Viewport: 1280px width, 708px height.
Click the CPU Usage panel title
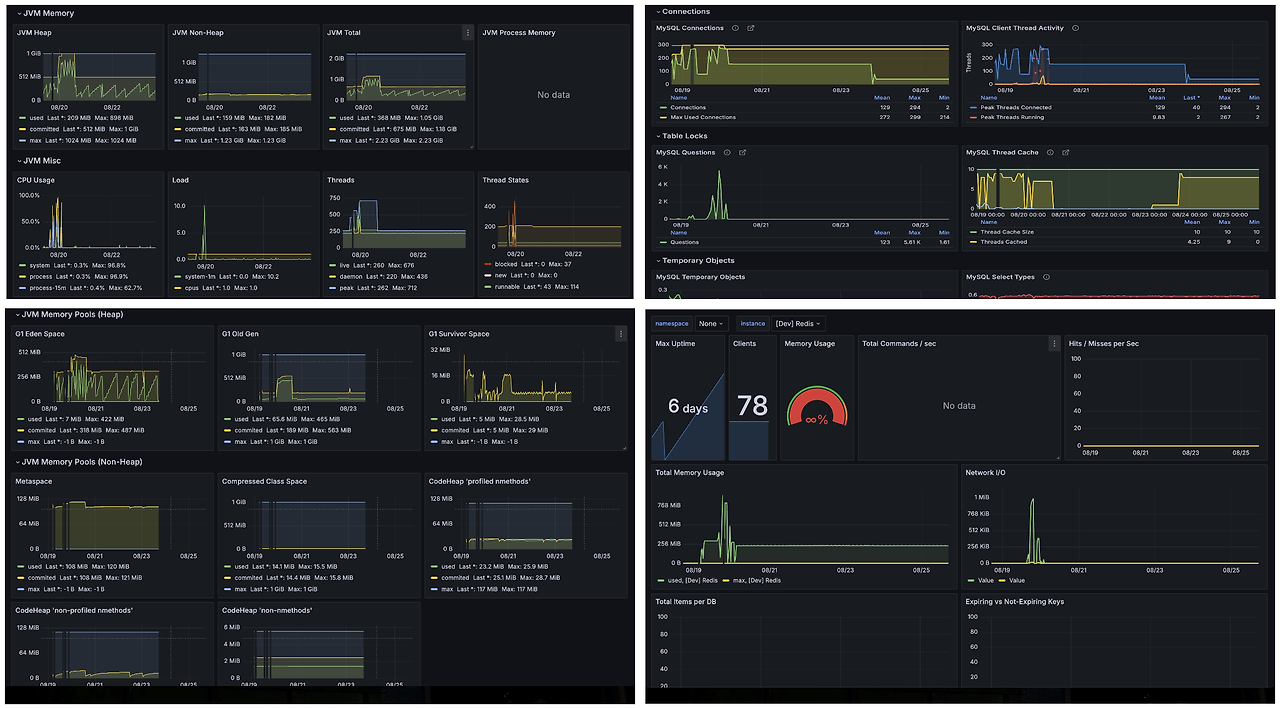(x=35, y=180)
